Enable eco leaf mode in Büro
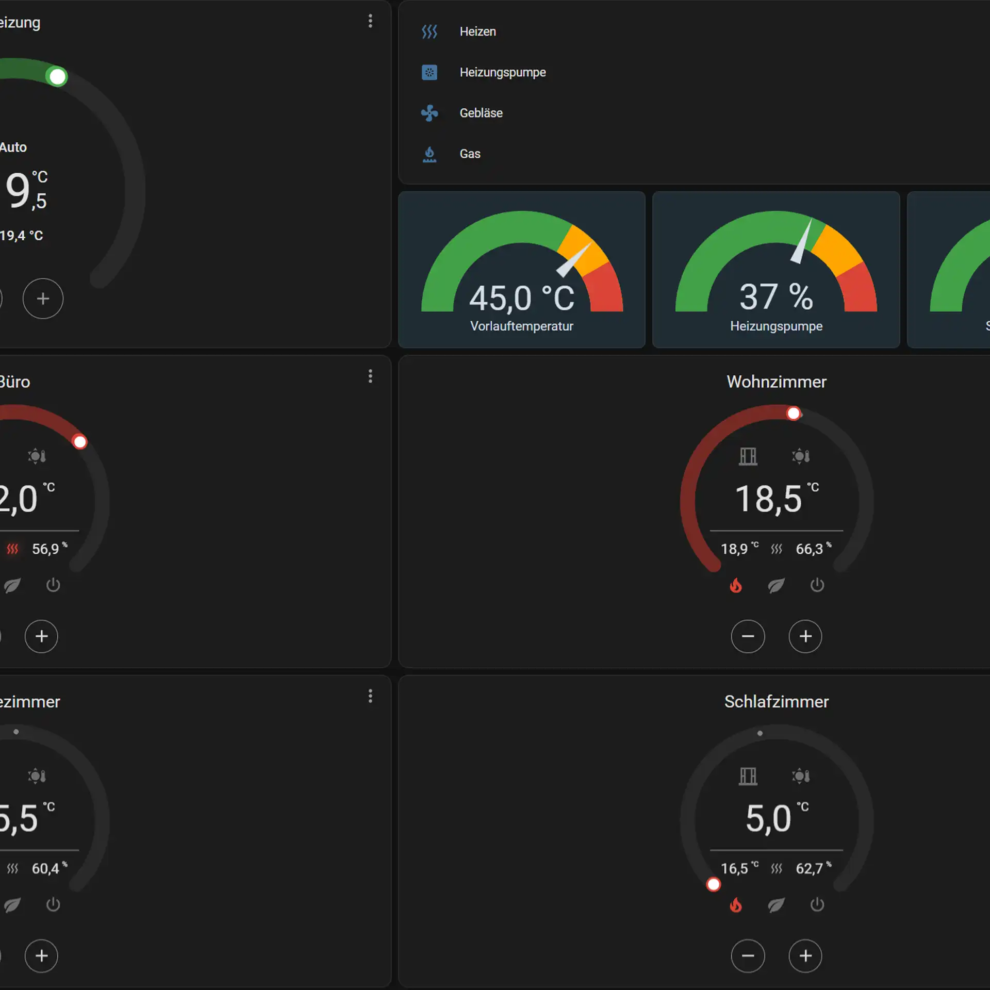 [x=12, y=585]
